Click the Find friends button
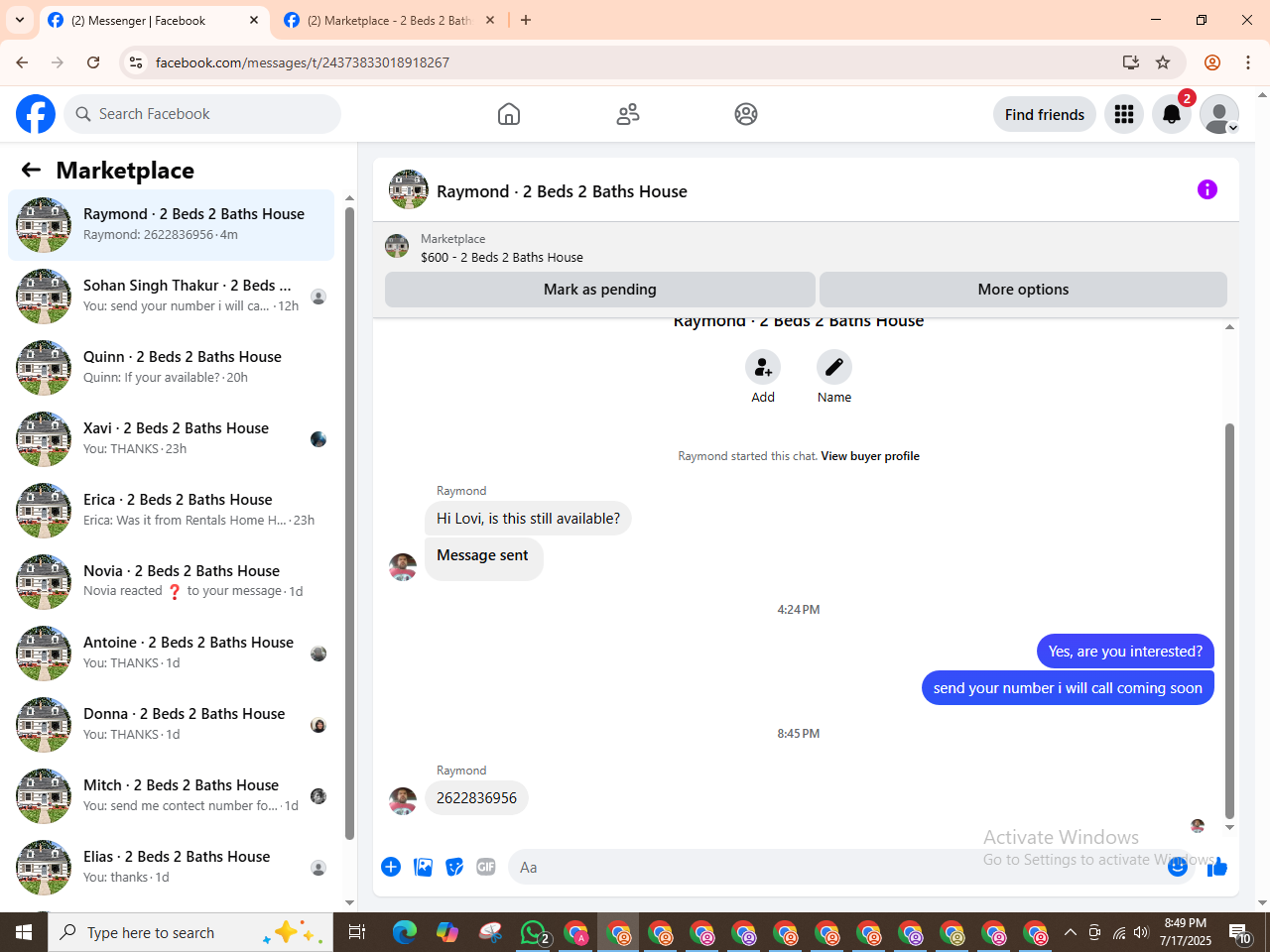 1045,114
